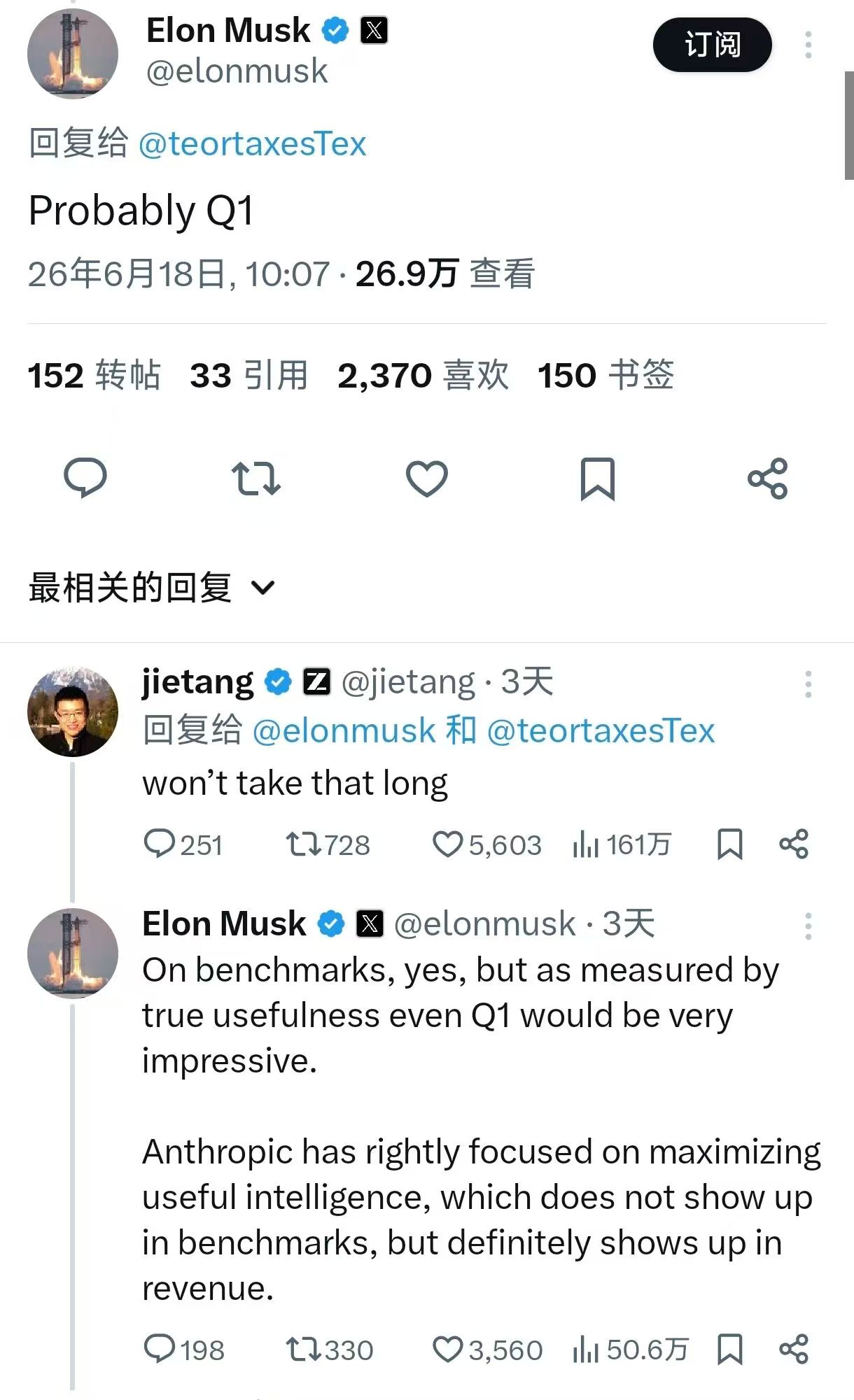Bookmark Elon Musk's Anthropic benchmarks reply
The height and width of the screenshot is (1400, 854).
pos(730,1349)
